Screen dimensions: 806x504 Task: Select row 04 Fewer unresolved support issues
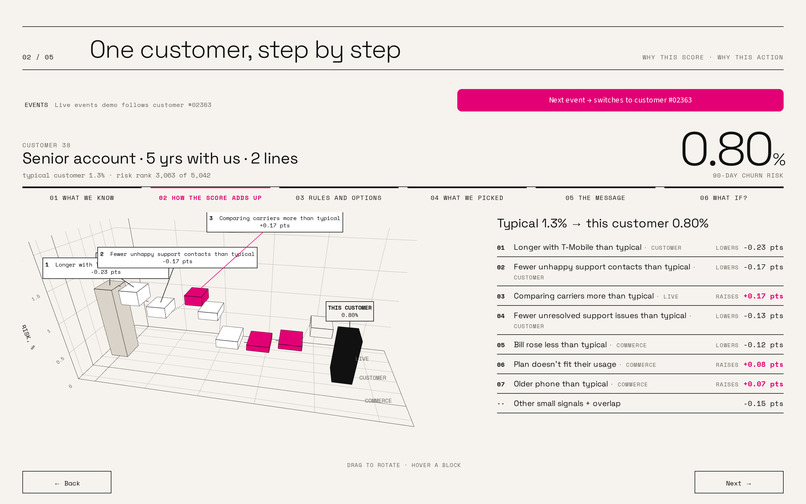coord(640,320)
